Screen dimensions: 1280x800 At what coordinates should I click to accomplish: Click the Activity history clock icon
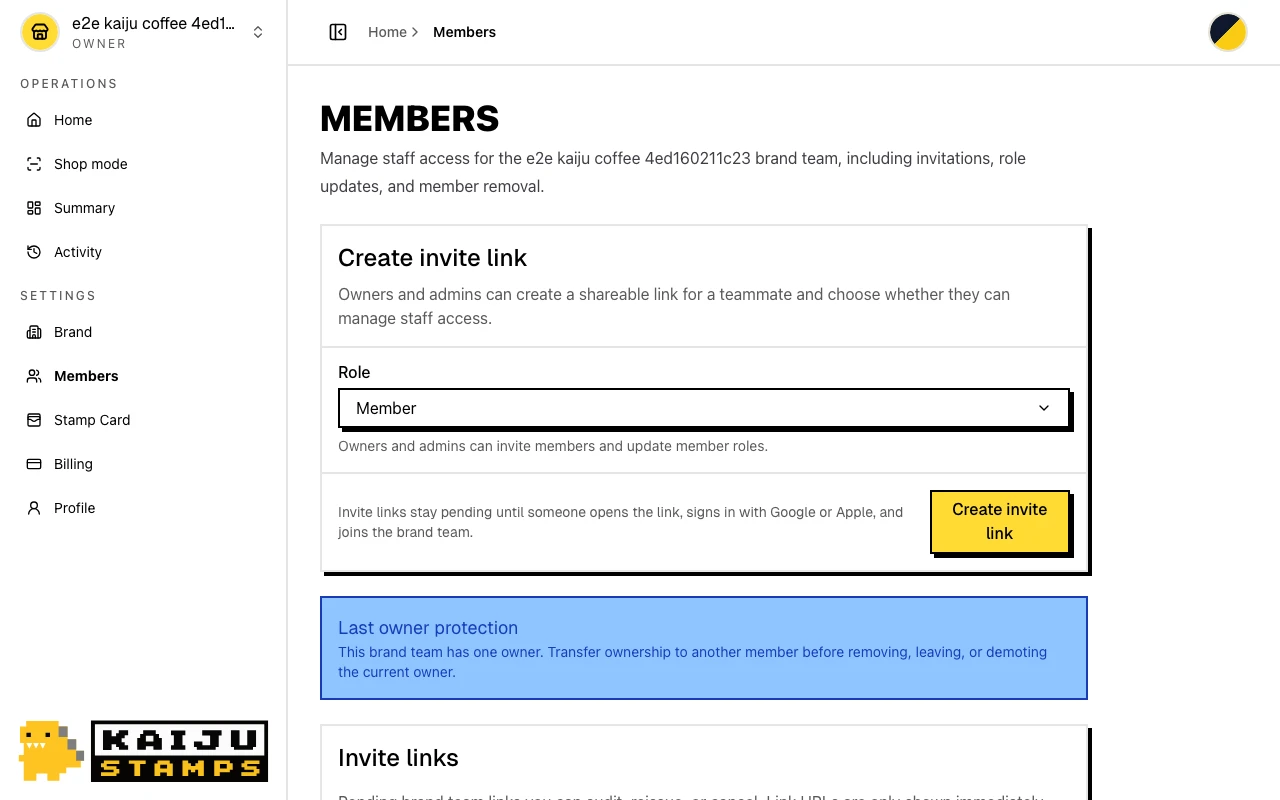pyautogui.click(x=34, y=252)
